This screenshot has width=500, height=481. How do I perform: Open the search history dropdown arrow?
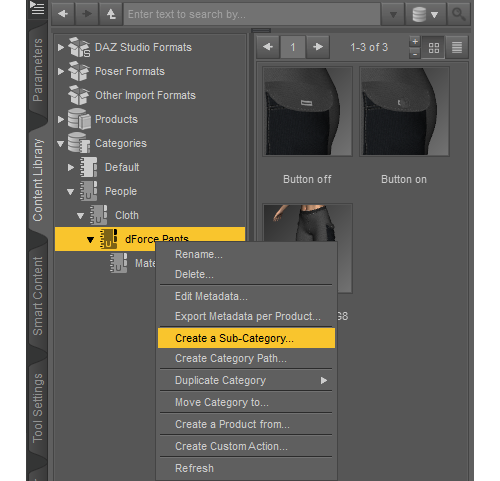click(393, 14)
